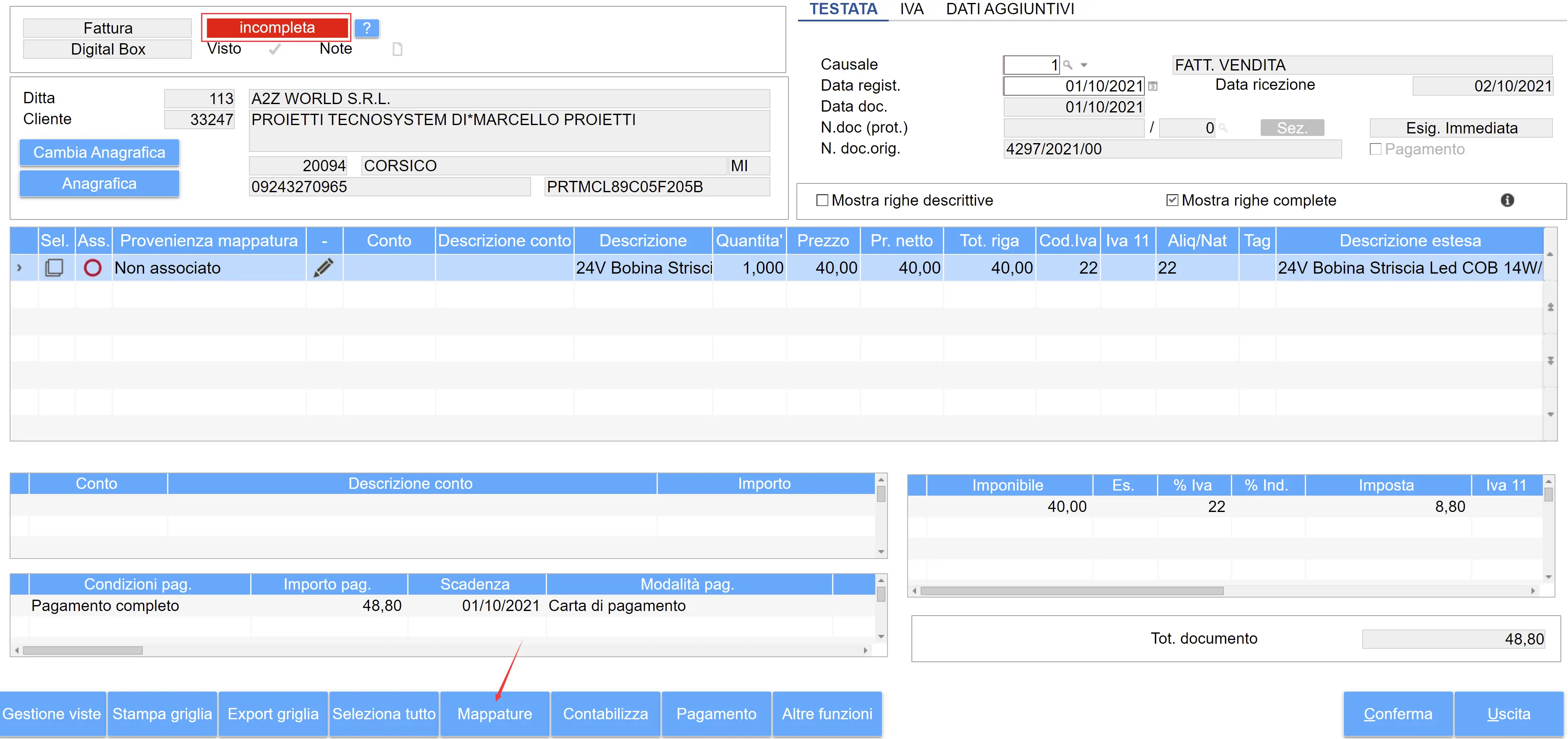Click the Mappature button
Image resolution: width=1568 pixels, height=739 pixels.
tap(494, 713)
